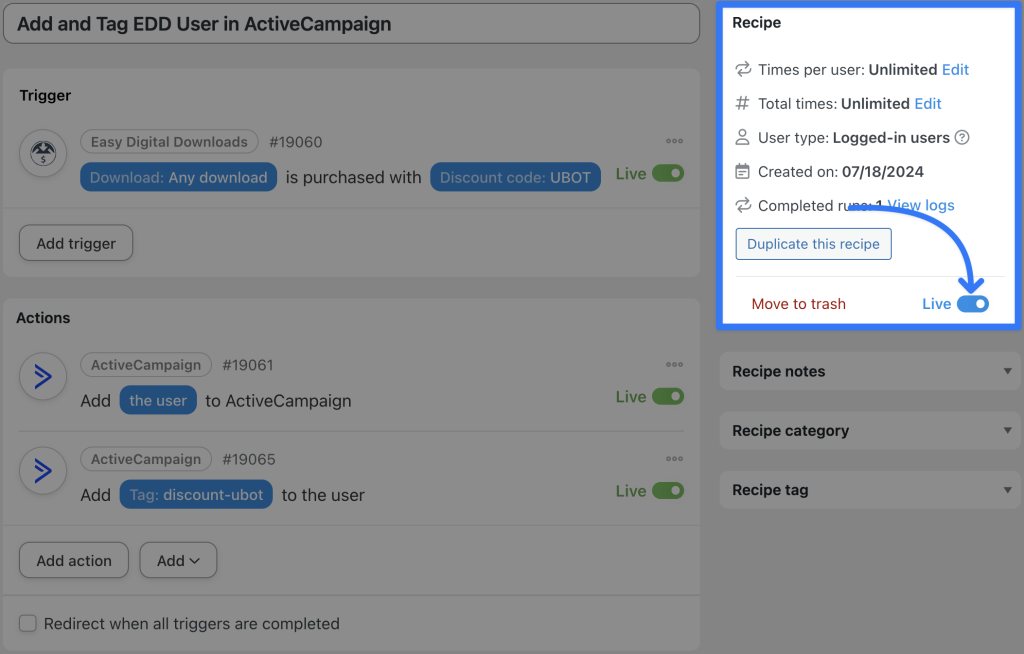
Task: Click the hash icon beside Total times
Action: pos(741,103)
